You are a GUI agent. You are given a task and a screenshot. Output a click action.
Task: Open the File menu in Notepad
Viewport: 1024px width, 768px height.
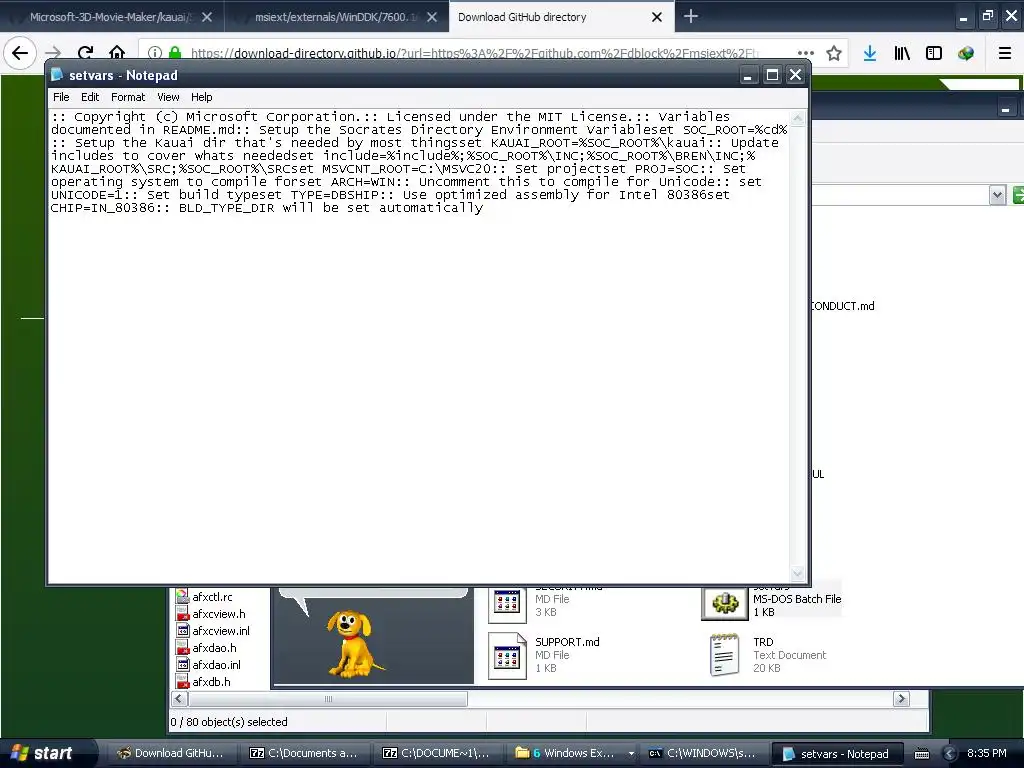coord(61,97)
